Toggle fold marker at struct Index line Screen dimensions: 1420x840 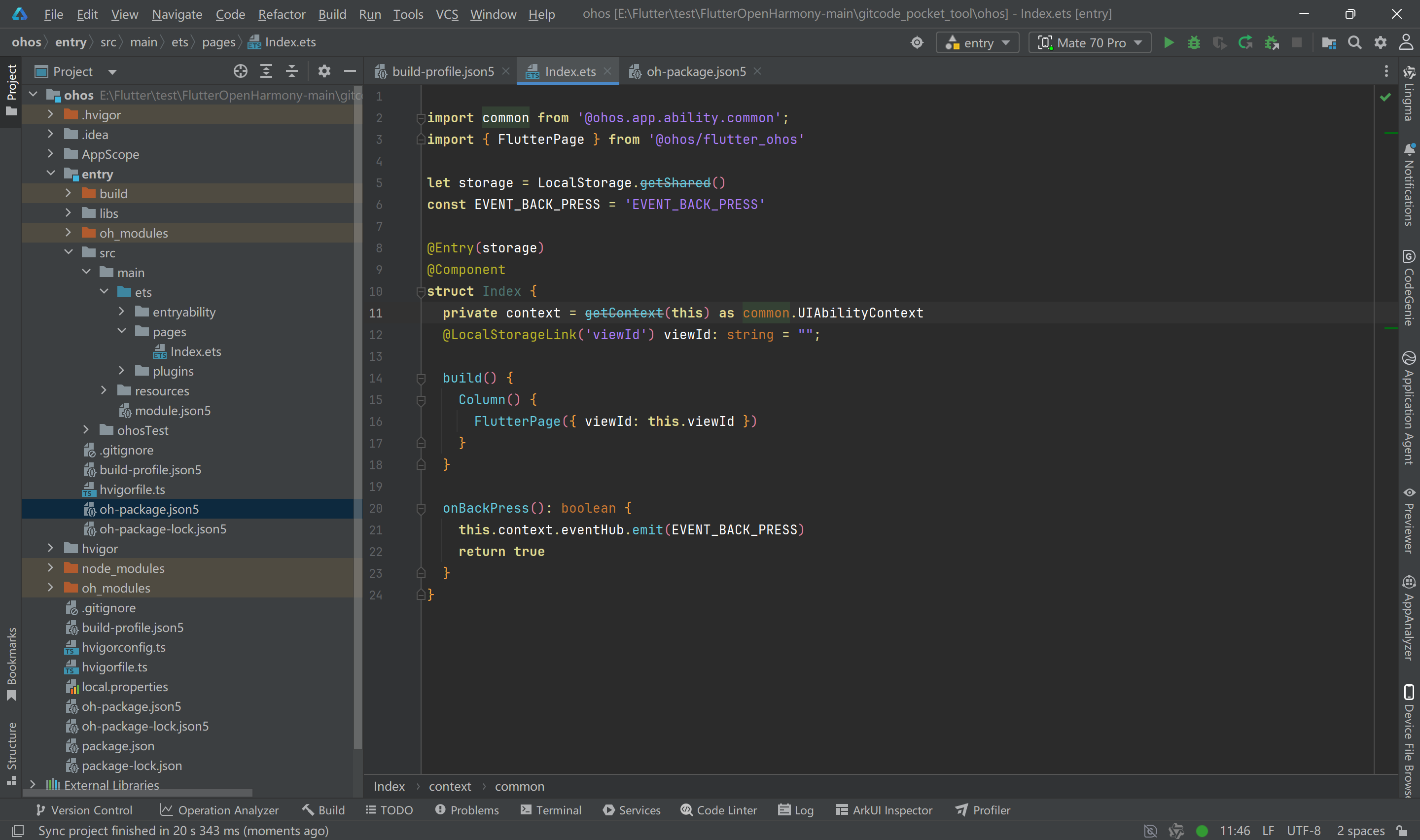click(x=421, y=291)
